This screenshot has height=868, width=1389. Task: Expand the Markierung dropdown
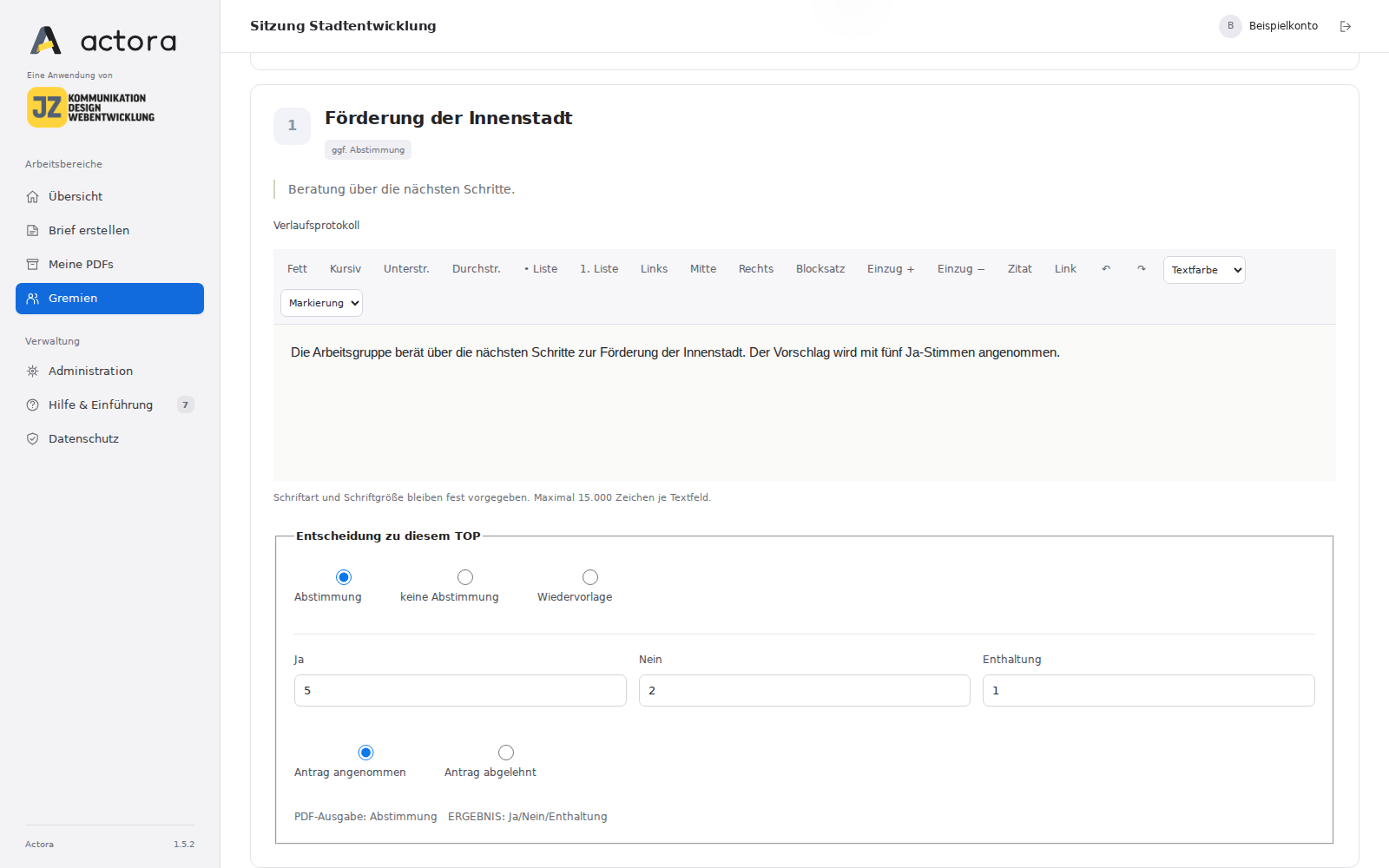click(321, 303)
